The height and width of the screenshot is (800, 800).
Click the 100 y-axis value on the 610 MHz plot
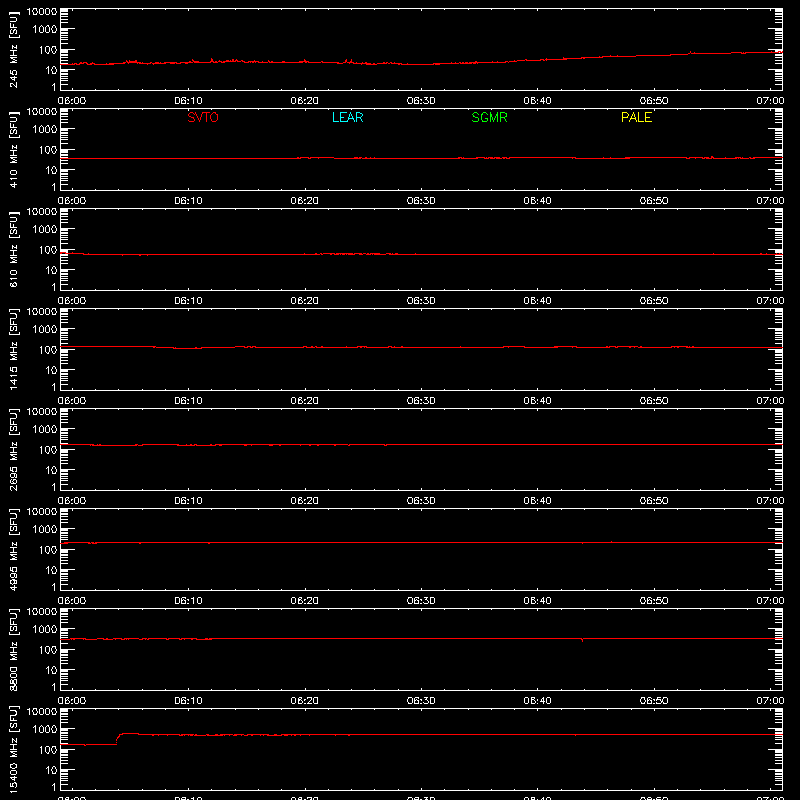48,250
